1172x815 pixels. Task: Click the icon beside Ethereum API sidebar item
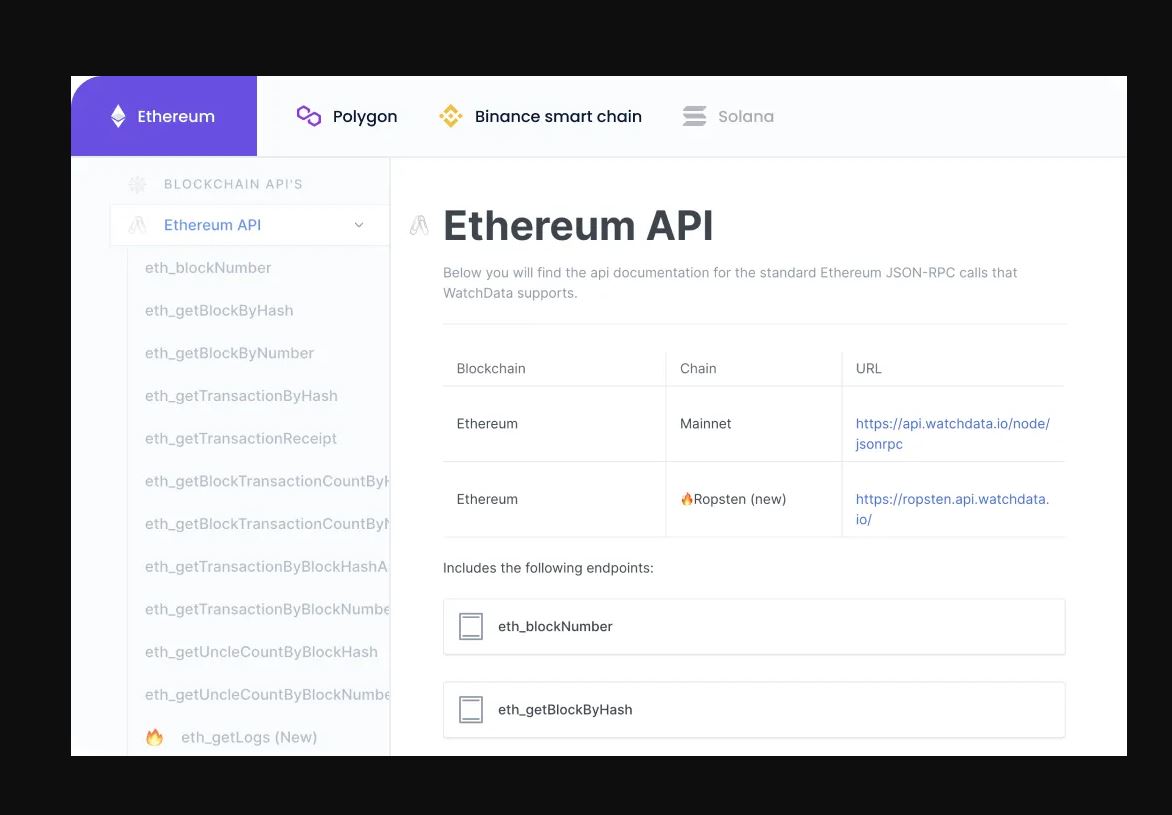(138, 225)
